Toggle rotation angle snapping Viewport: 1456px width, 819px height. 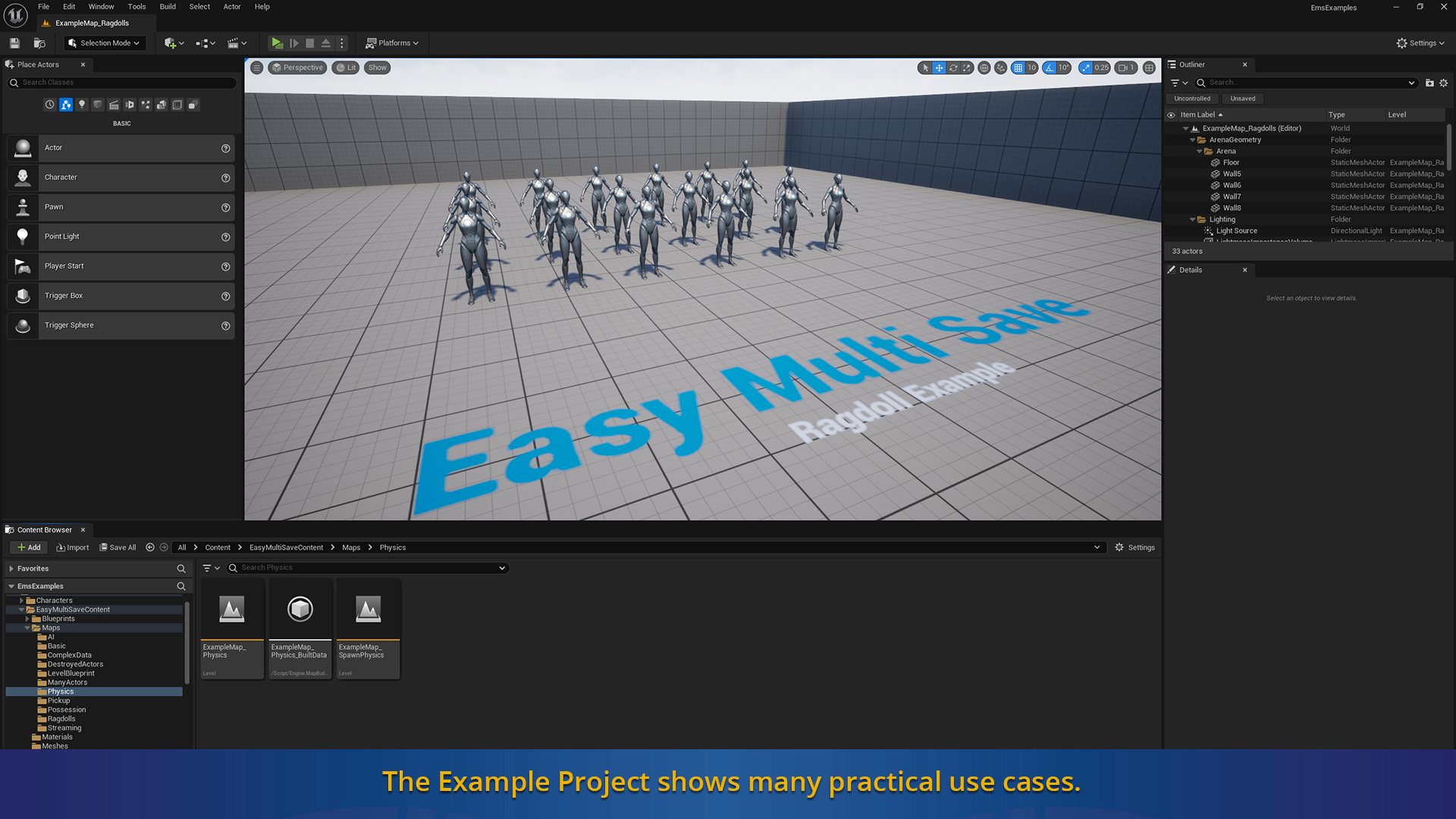tap(1050, 67)
